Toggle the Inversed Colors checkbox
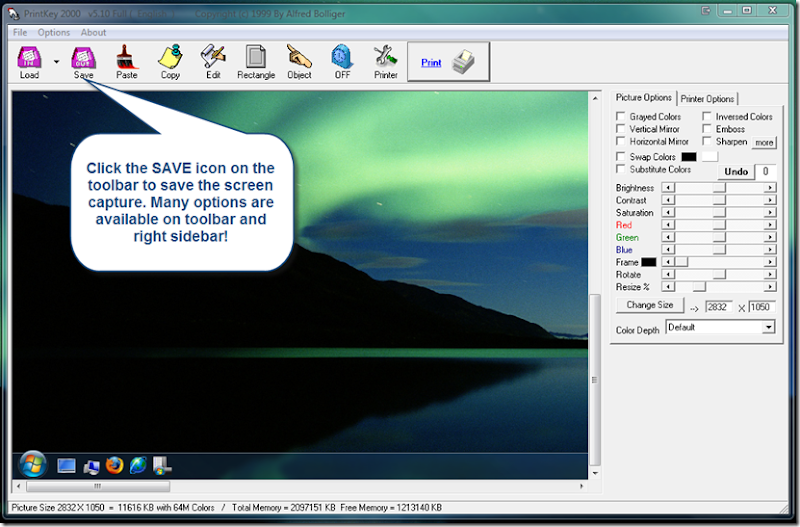800x527 pixels. pos(707,116)
